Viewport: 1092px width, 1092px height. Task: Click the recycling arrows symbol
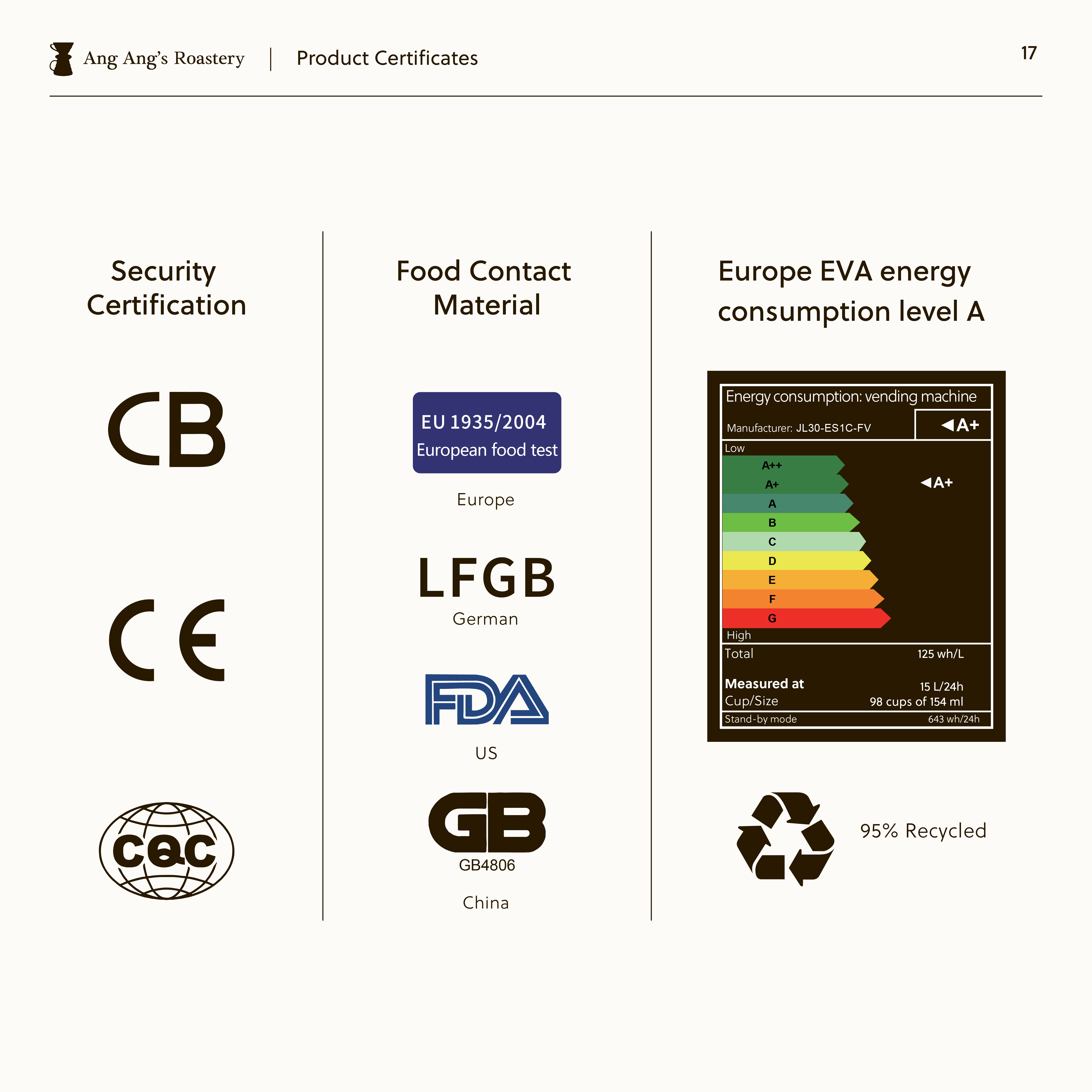tap(785, 839)
